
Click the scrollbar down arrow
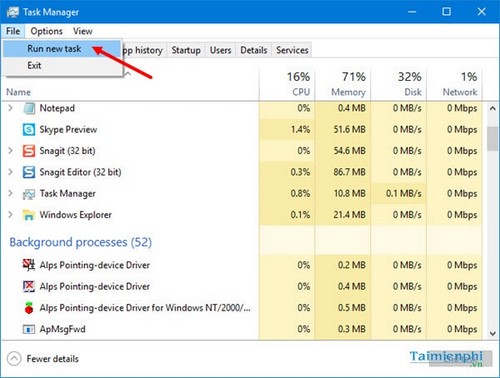[492, 333]
